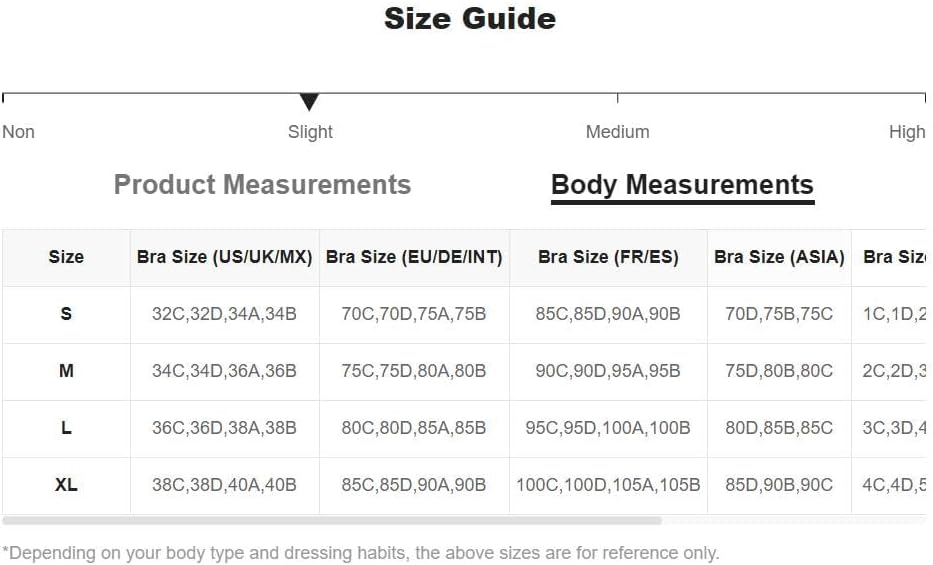Select the M size row label
This screenshot has height=565, width=933.
point(66,371)
